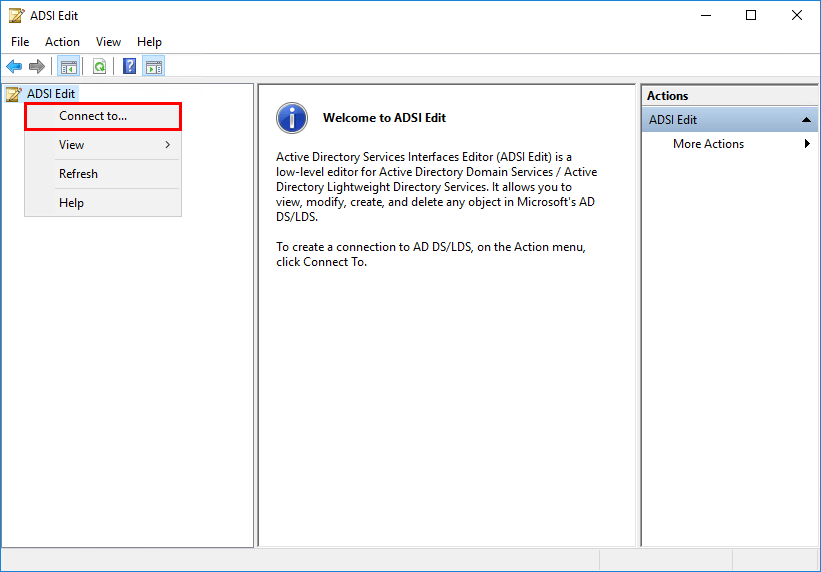Choose Refresh in context menu
The image size is (821, 572).
tap(103, 174)
